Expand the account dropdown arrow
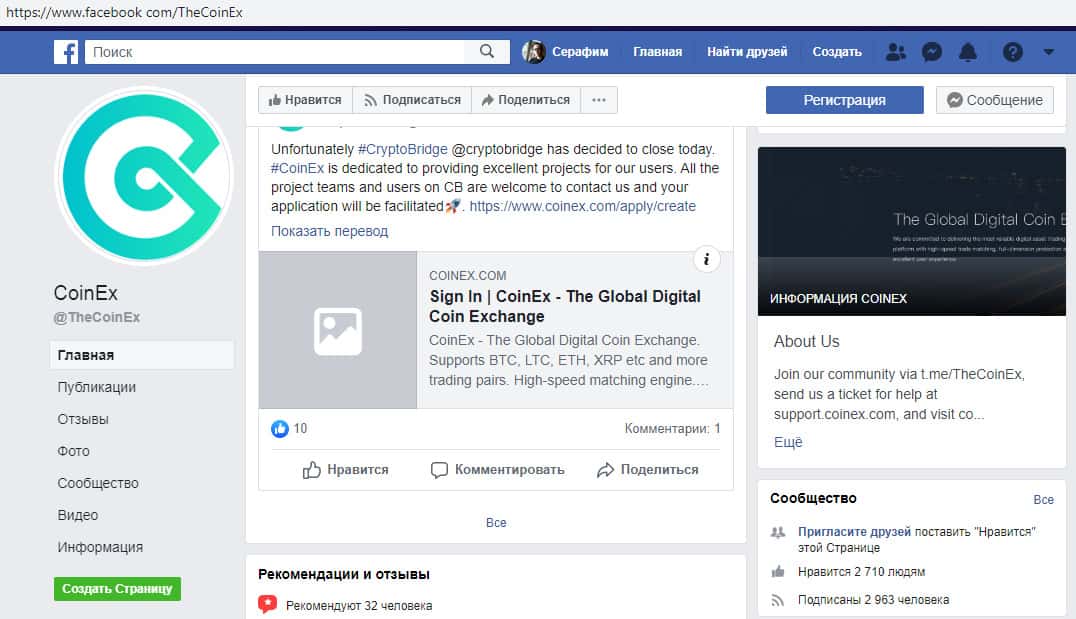This screenshot has height=619, width=1076. point(1048,51)
